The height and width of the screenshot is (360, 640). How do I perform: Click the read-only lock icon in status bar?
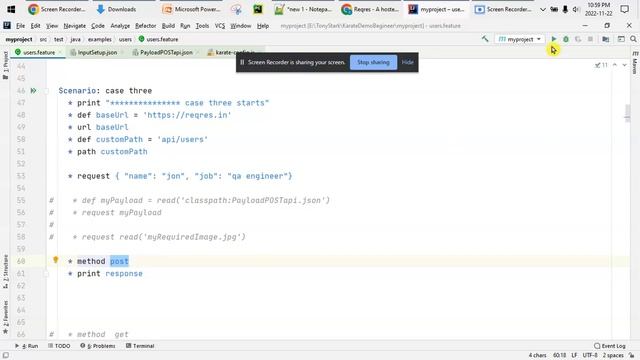coord(632,356)
